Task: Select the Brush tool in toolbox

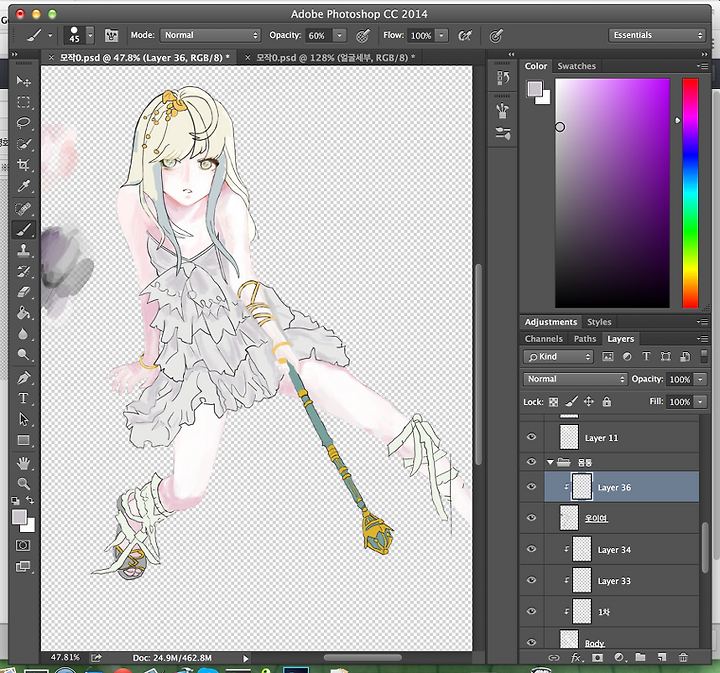Action: tap(23, 229)
